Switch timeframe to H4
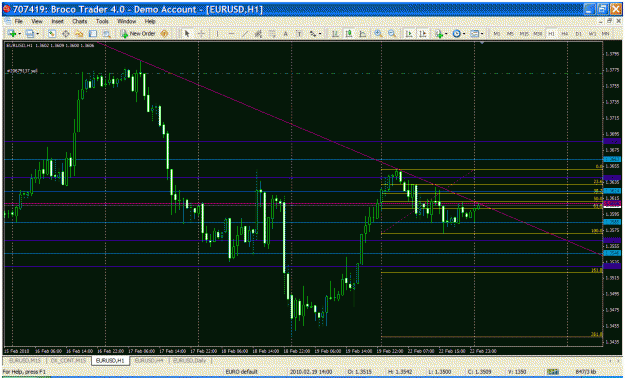 click(x=565, y=34)
